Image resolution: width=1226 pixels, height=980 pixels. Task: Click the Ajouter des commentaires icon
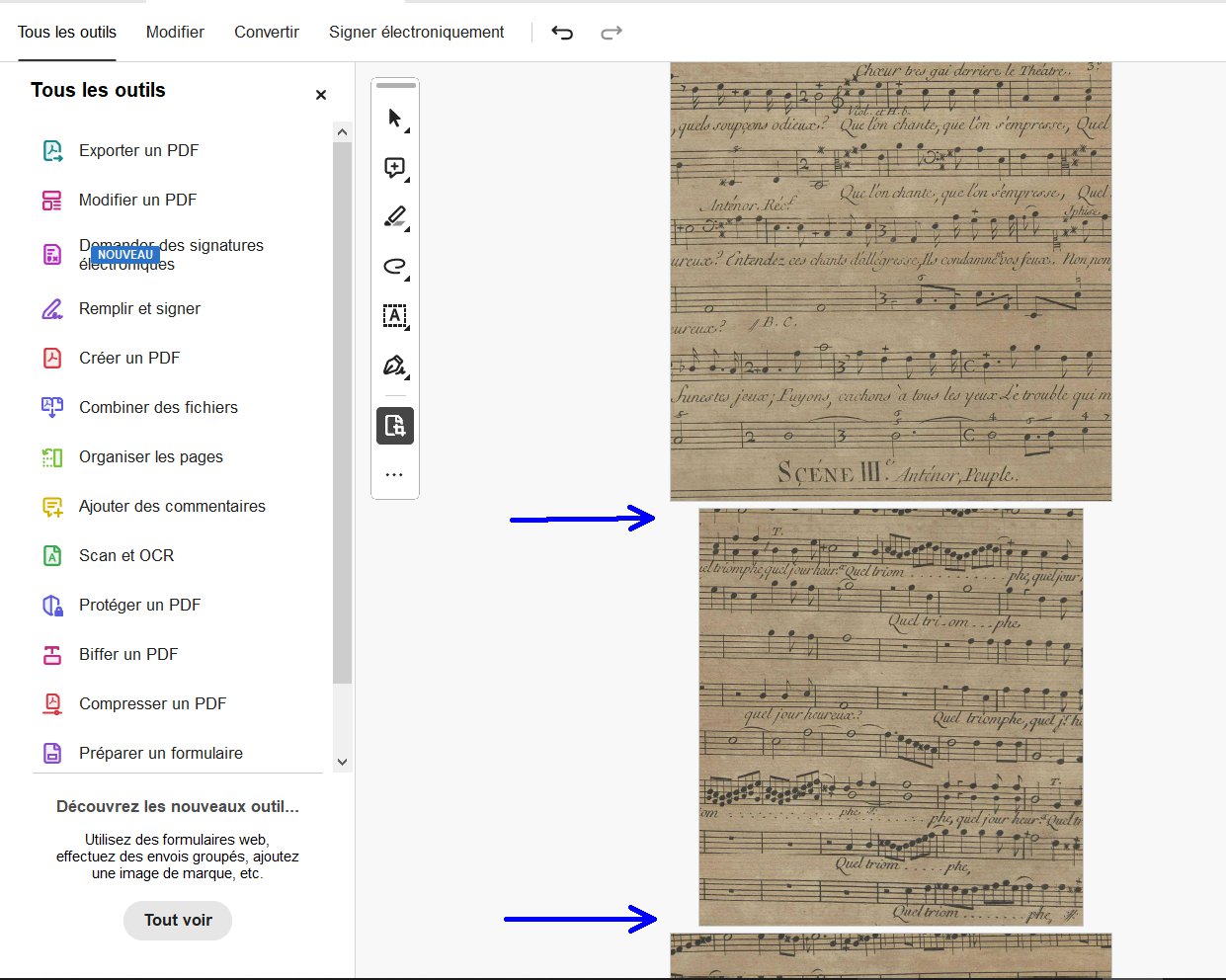pos(52,507)
